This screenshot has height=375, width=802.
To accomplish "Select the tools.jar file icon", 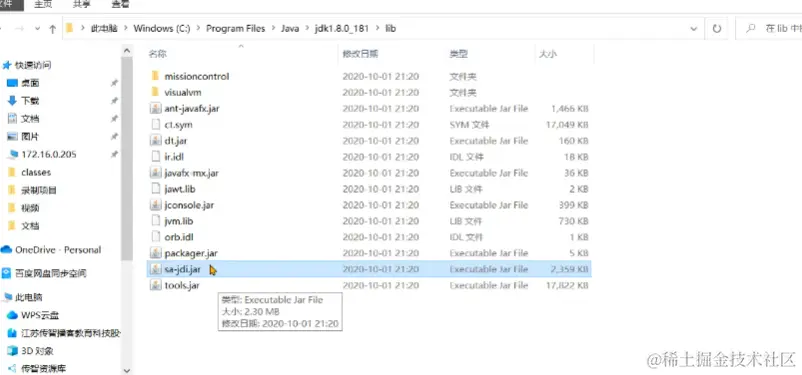I will tap(155, 285).
